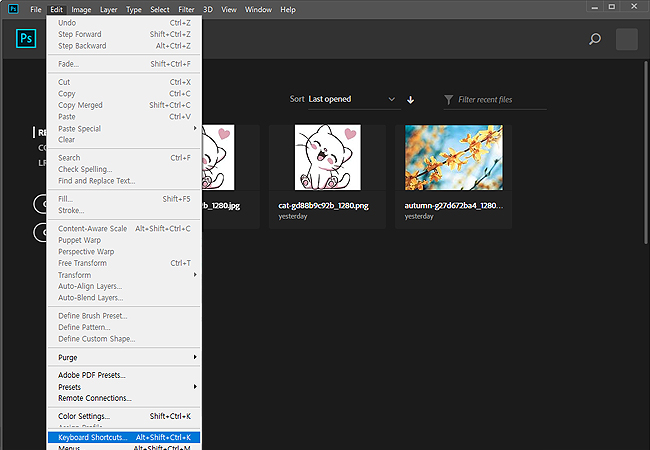This screenshot has height=450, width=650.
Task: Select Define Pattern menu entry
Action: click(124, 327)
